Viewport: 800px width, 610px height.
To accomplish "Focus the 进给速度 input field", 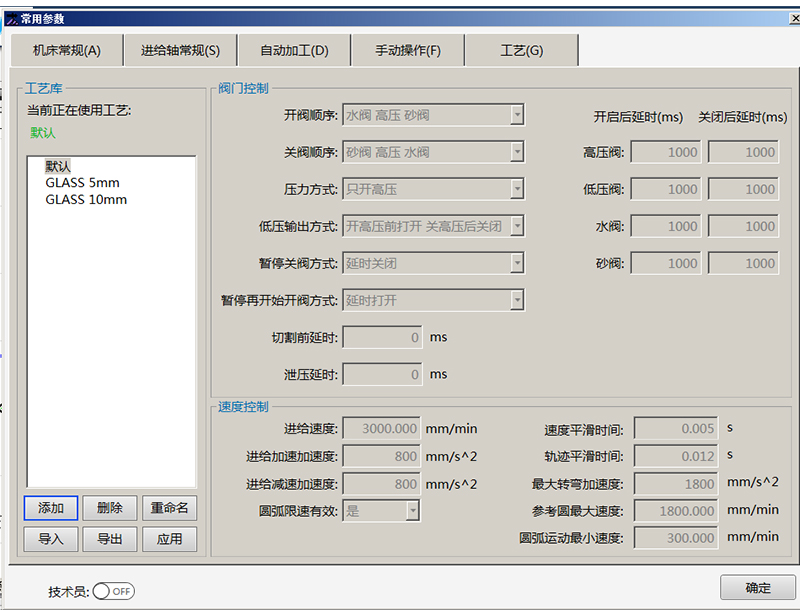I will 382,428.
